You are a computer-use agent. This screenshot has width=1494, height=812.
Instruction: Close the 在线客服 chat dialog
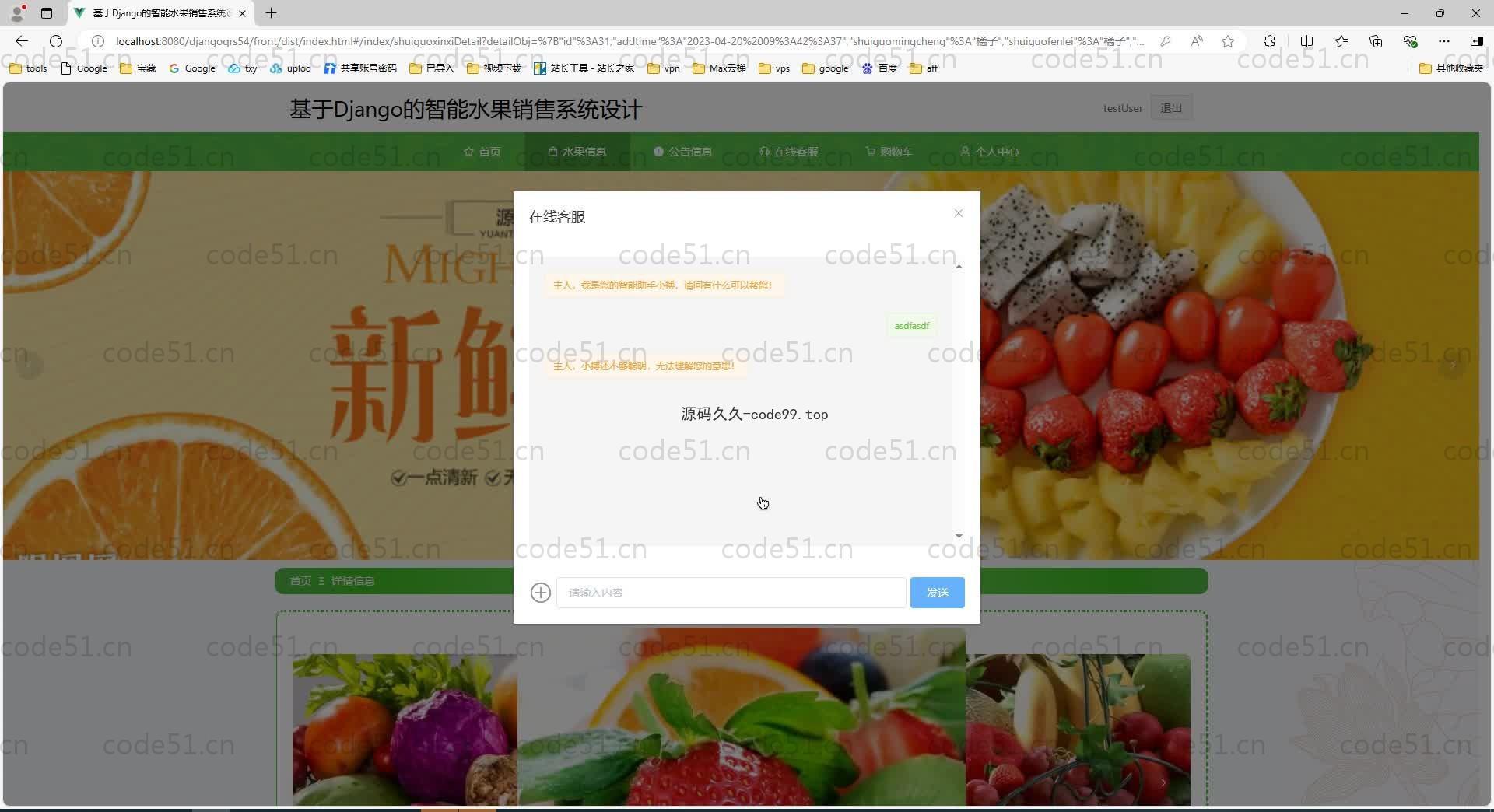coord(959,213)
